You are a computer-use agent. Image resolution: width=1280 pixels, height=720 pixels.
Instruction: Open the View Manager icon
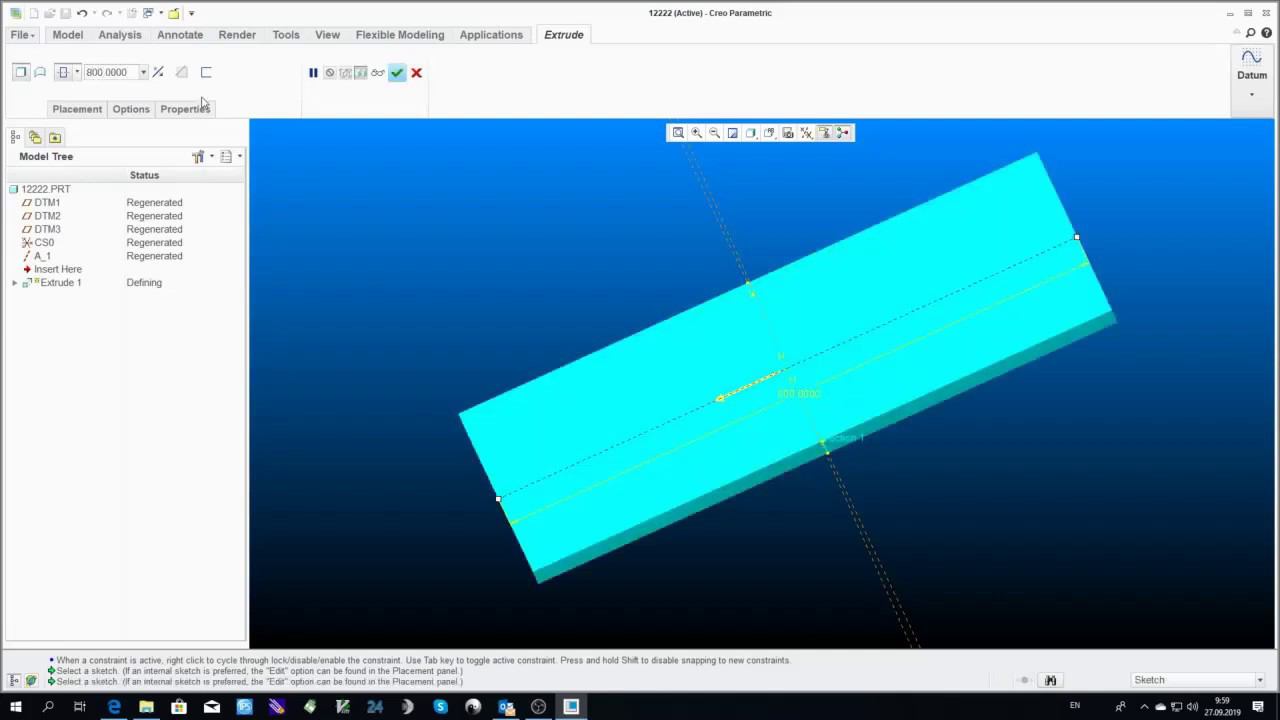click(x=788, y=133)
